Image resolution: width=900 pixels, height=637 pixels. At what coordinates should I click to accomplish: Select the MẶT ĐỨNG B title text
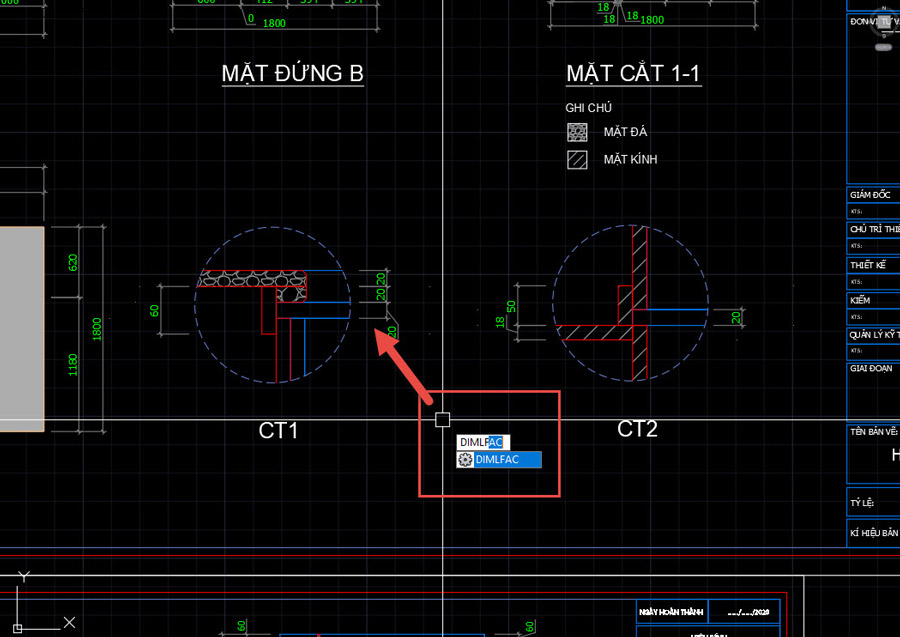[292, 74]
